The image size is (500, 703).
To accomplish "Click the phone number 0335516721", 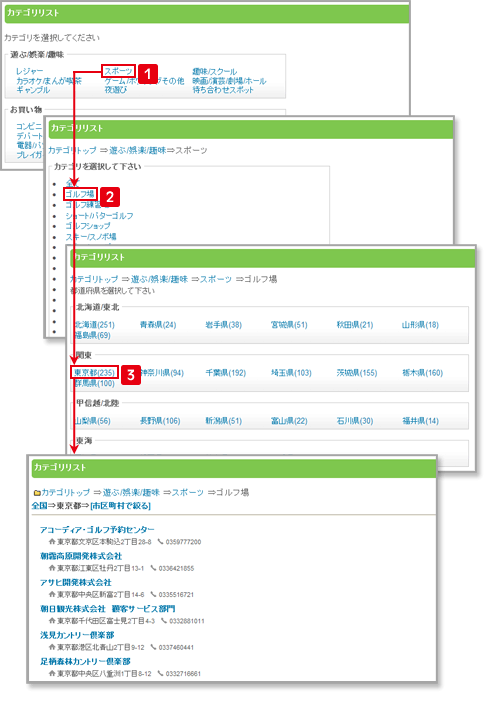I will tap(176, 595).
